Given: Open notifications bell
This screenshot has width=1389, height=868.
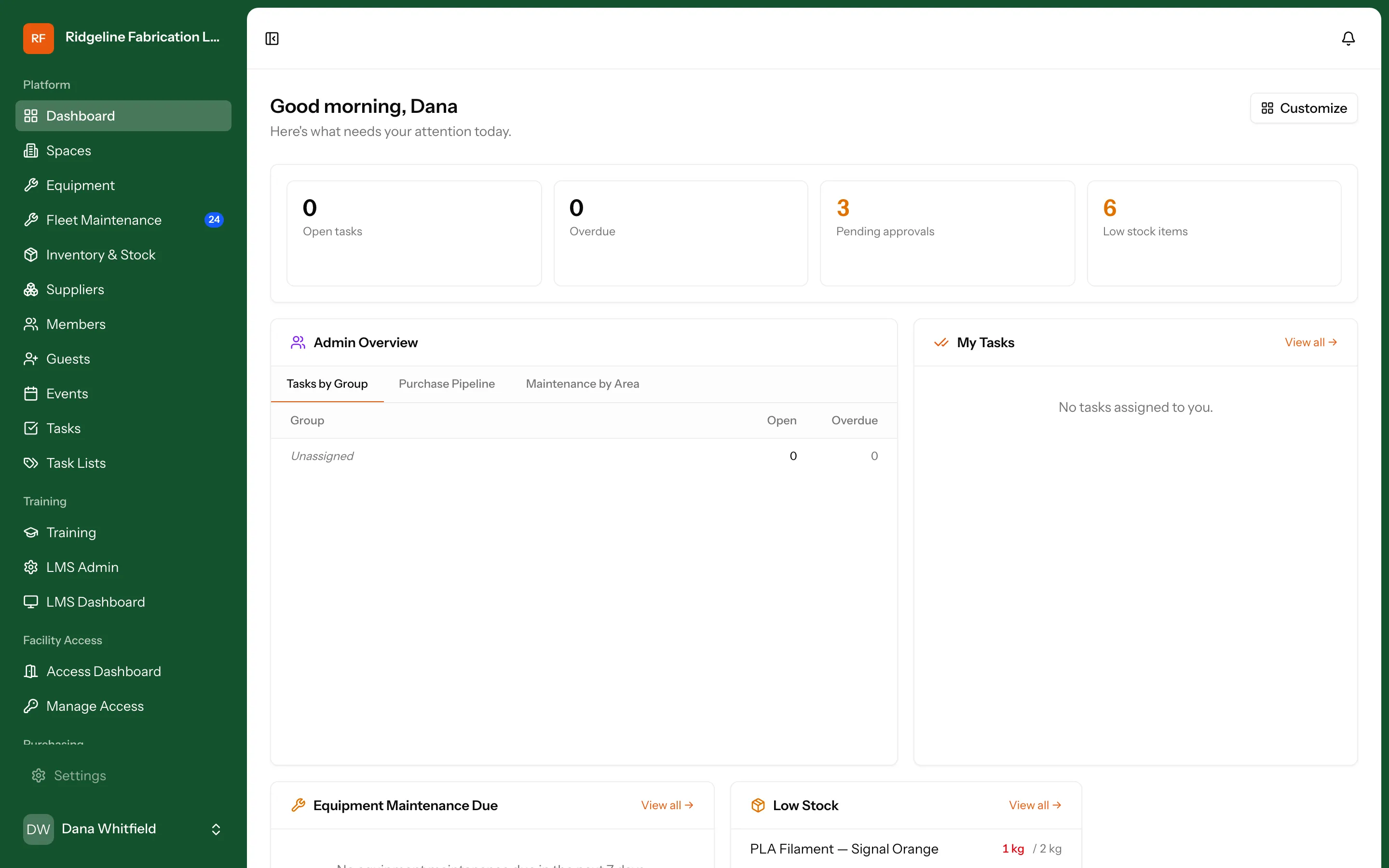Looking at the screenshot, I should [1348, 39].
